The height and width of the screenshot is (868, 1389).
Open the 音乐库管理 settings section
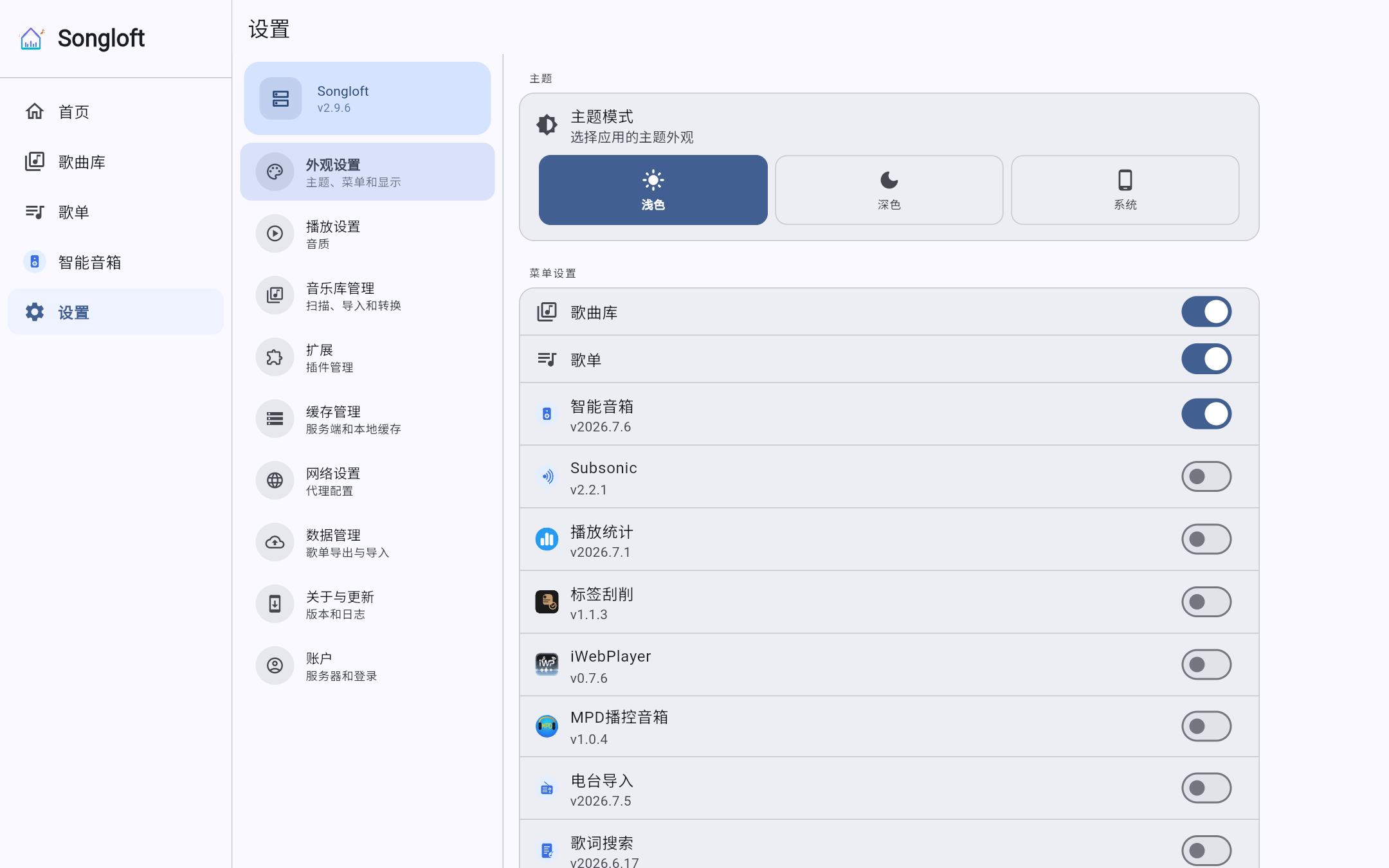click(367, 295)
